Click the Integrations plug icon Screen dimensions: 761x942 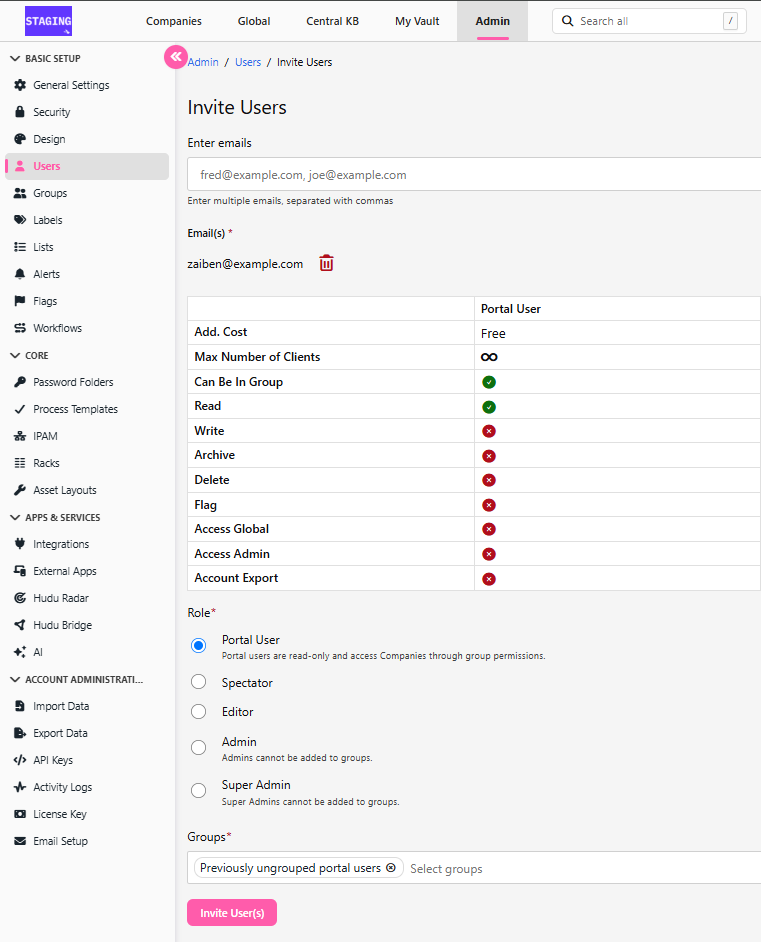point(20,544)
